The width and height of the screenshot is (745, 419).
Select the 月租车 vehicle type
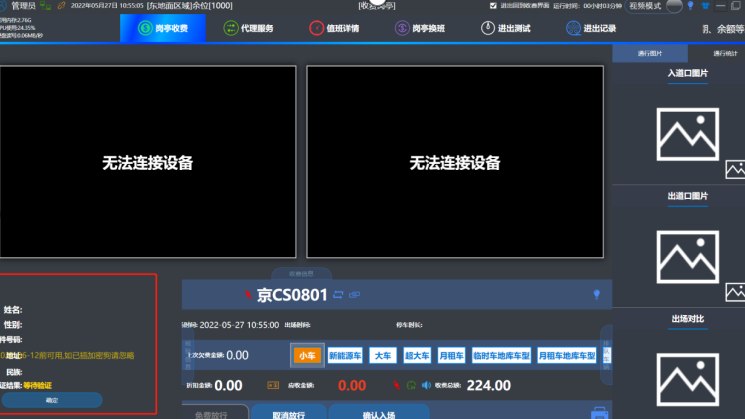tap(451, 355)
